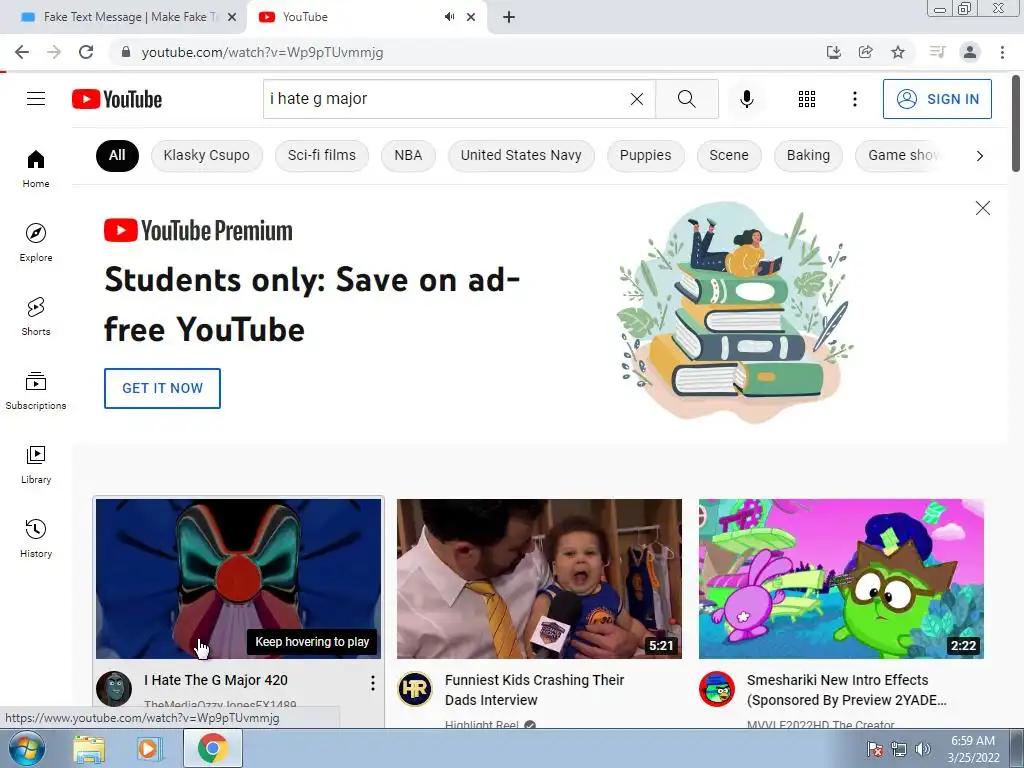This screenshot has height=768, width=1024.
Task: Select the NBA chip
Action: (x=408, y=155)
